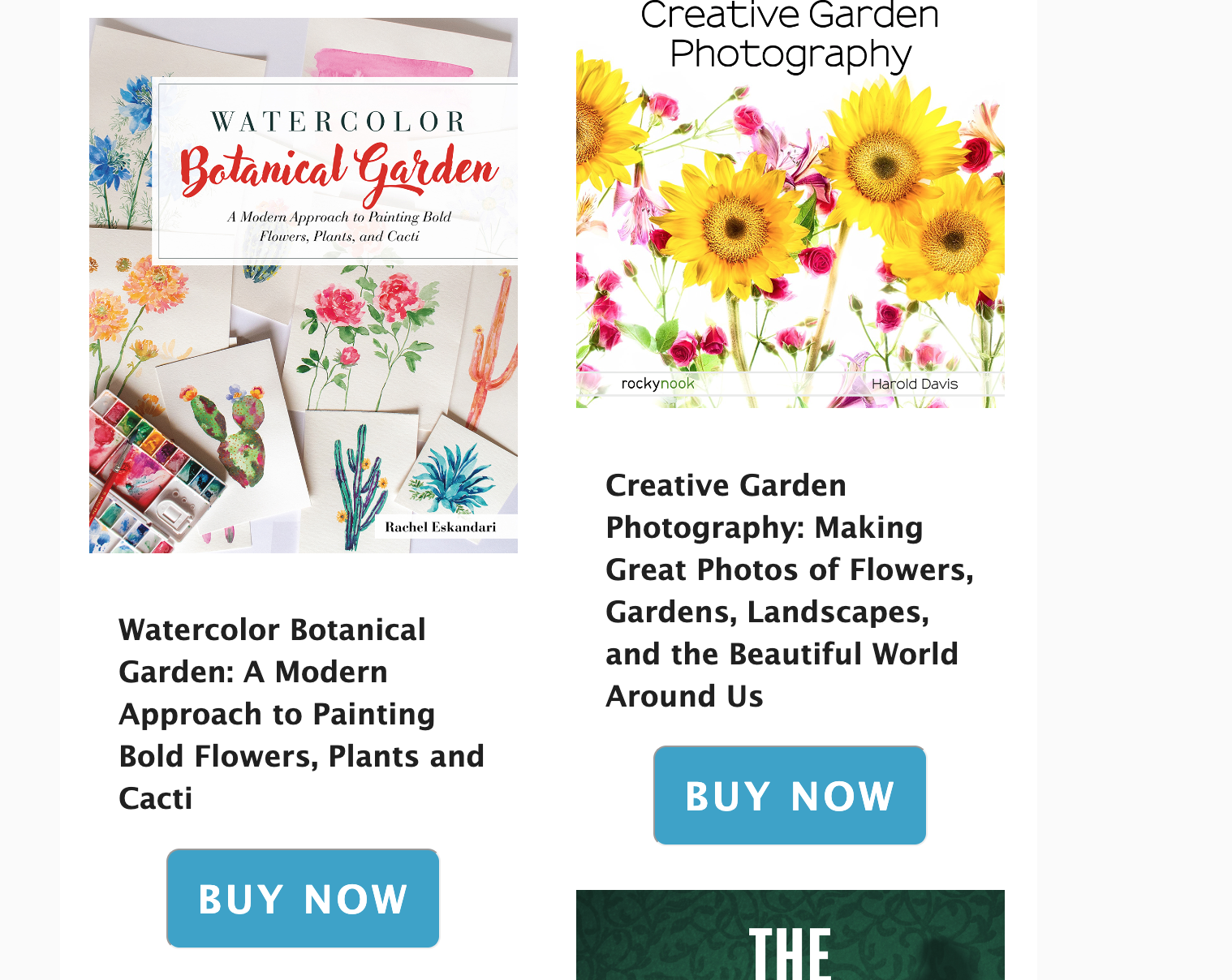Click the white THE text on green cover
Viewport: 1232px width, 980px height.
coord(790,953)
